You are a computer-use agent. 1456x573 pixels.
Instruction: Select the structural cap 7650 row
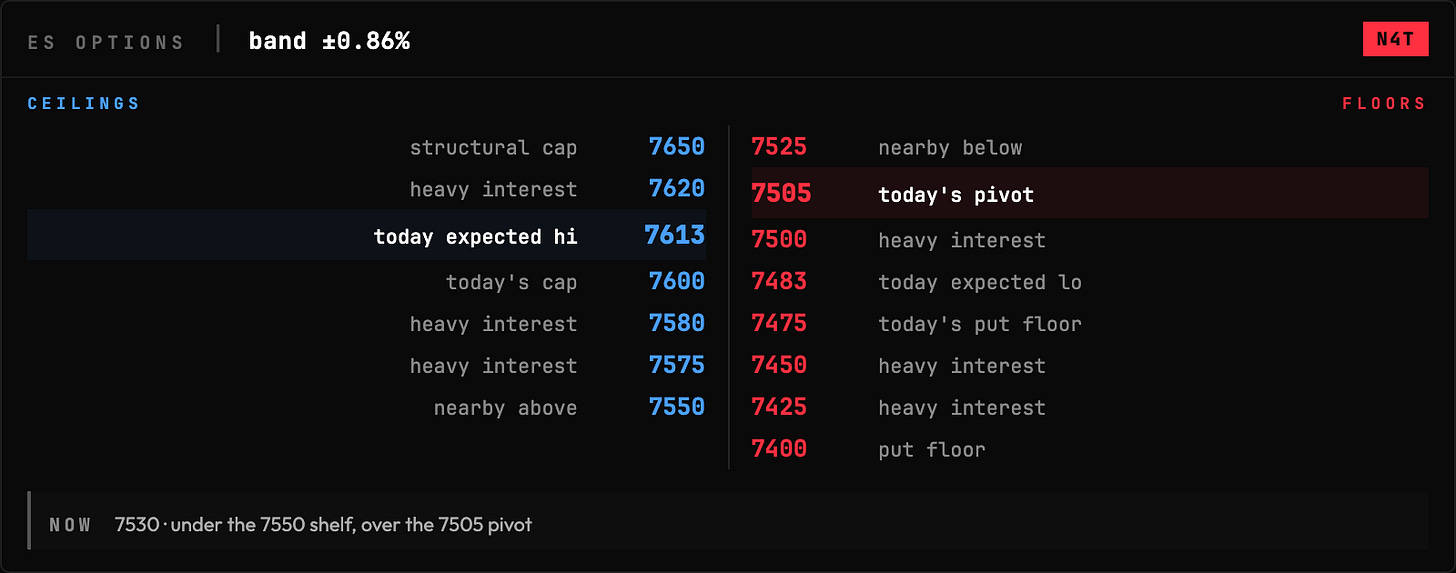[x=366, y=147]
